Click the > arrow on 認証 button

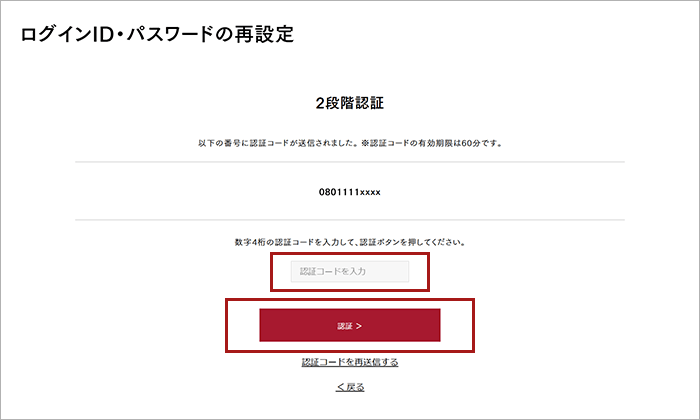359,326
